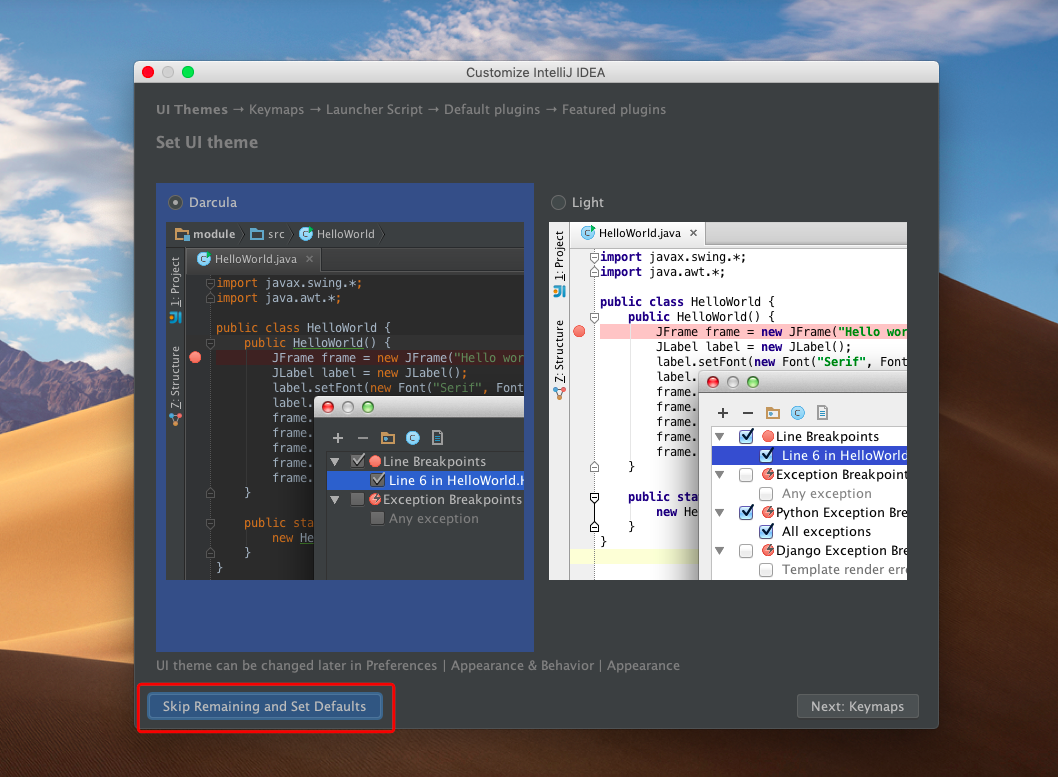Jump to Featured plugins step in breadcrumb

coord(613,110)
